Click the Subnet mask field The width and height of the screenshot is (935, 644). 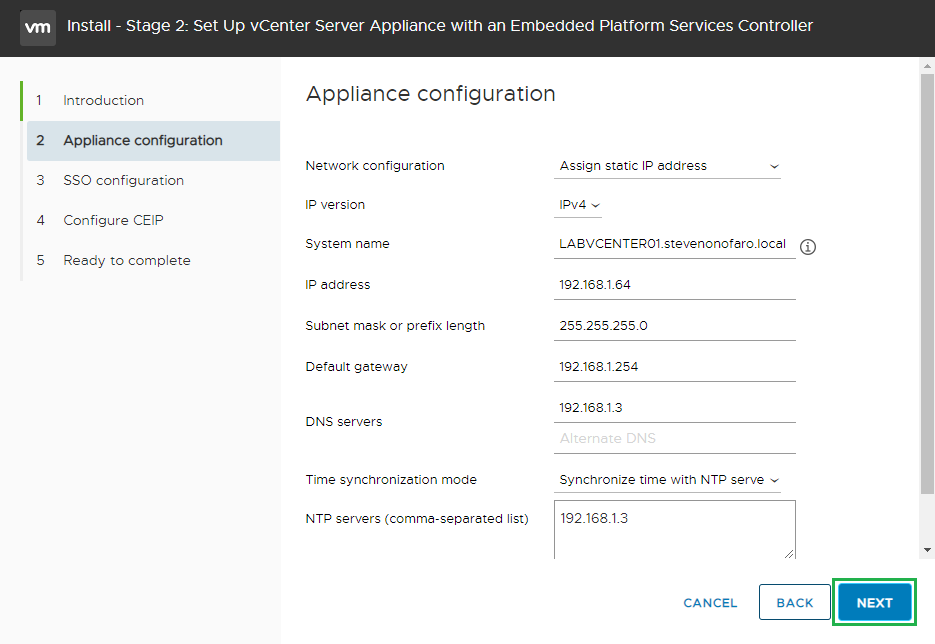click(x=674, y=326)
